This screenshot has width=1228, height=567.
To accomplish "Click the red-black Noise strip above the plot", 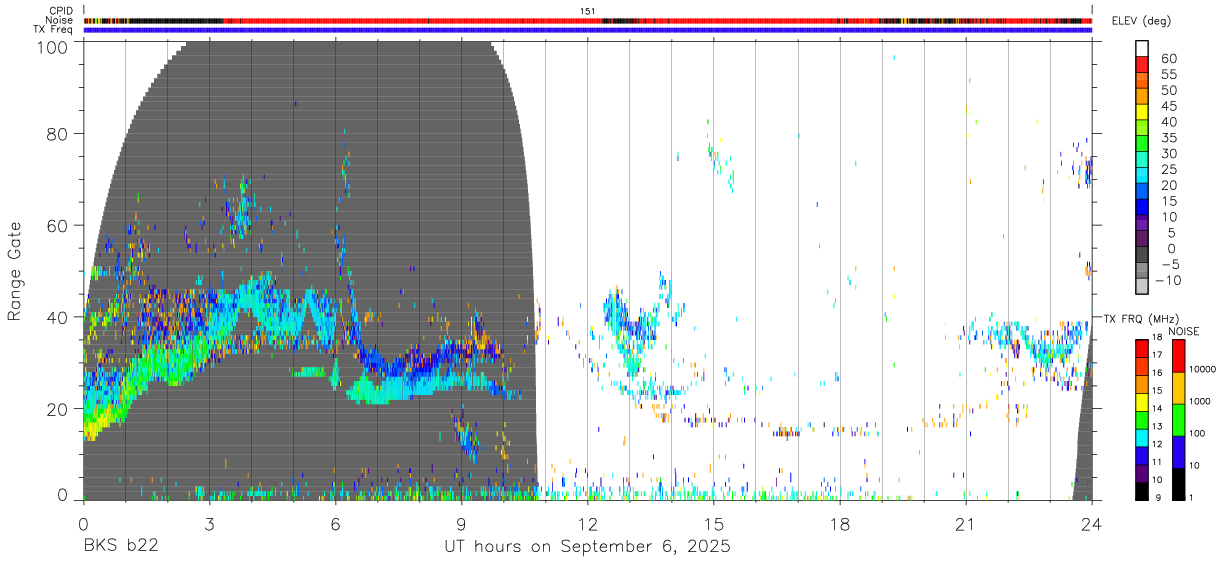I will tap(587, 20).
